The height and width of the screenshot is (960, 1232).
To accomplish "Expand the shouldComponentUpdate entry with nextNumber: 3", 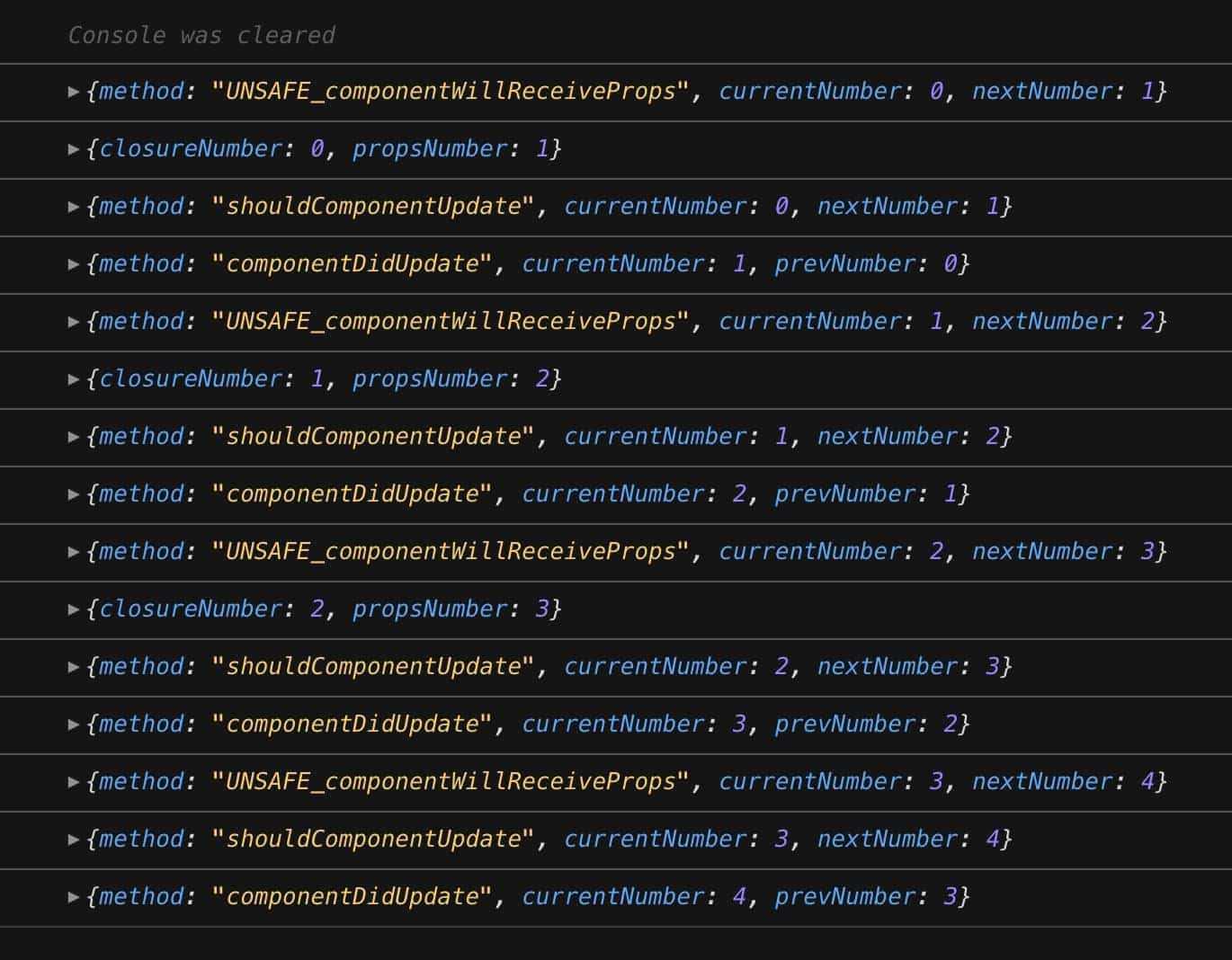I will tap(75, 667).
